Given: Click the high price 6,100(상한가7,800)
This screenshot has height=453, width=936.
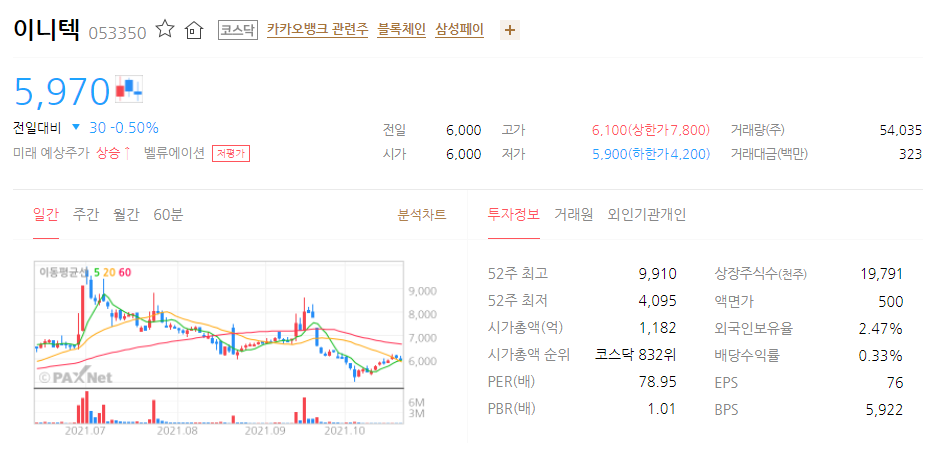Looking at the screenshot, I should [651, 130].
